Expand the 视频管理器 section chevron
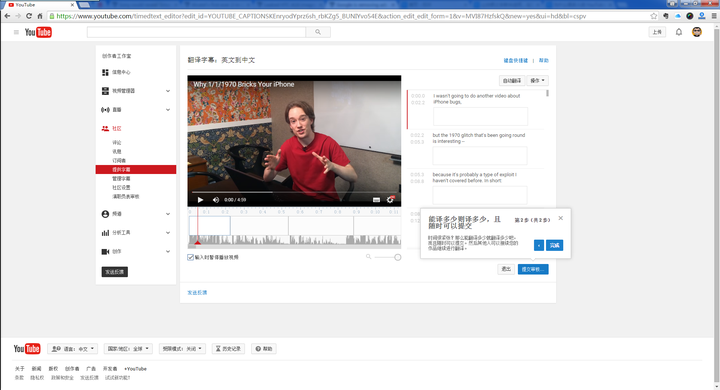720x390 pixels. [168, 91]
